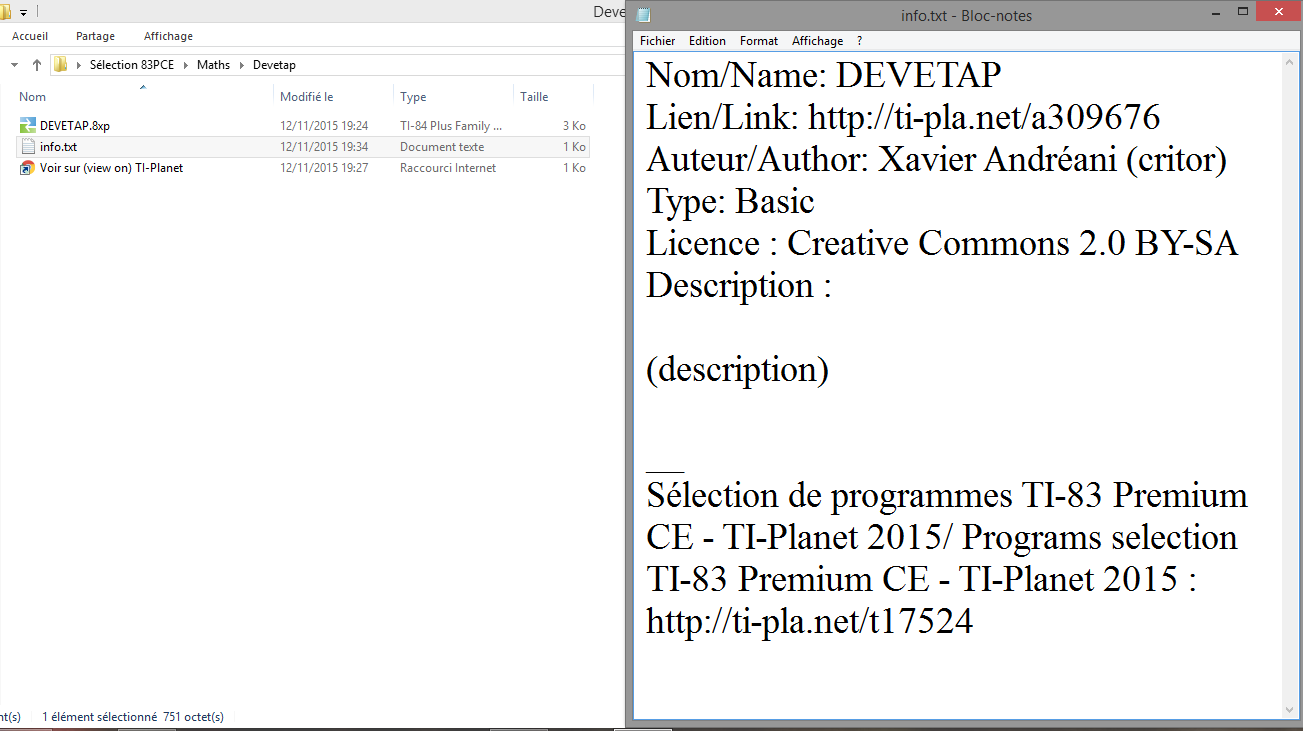Open the Accueil ribbon tab in Explorer
The height and width of the screenshot is (731, 1303).
30,36
